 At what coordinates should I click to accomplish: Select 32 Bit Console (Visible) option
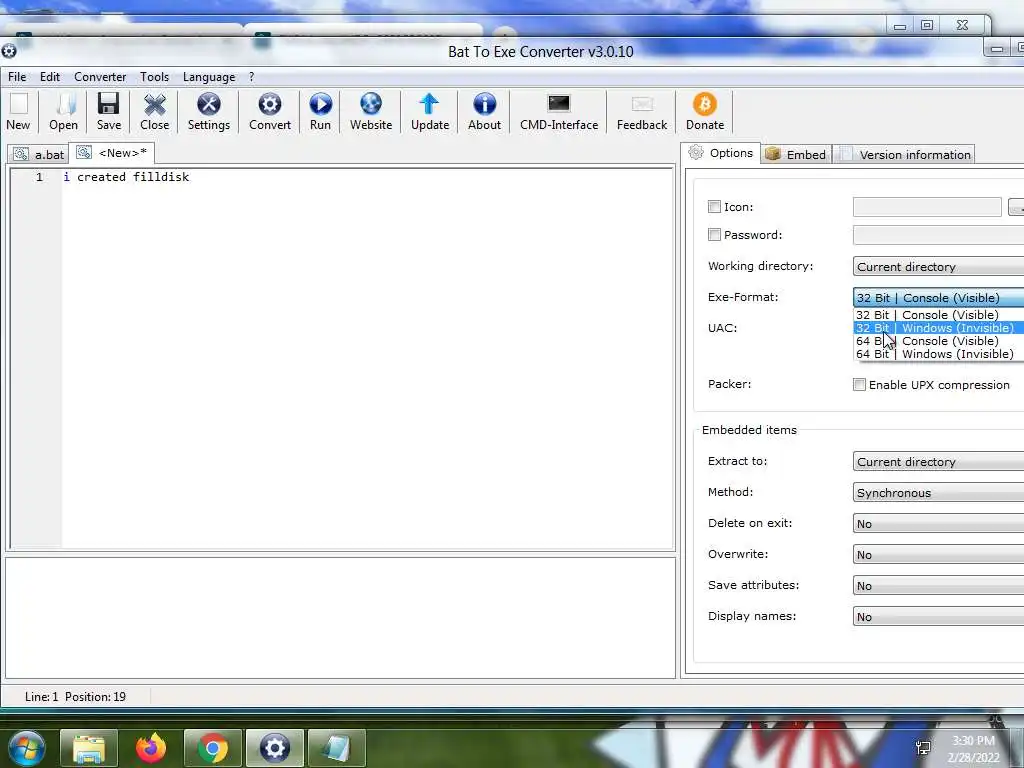(938, 315)
